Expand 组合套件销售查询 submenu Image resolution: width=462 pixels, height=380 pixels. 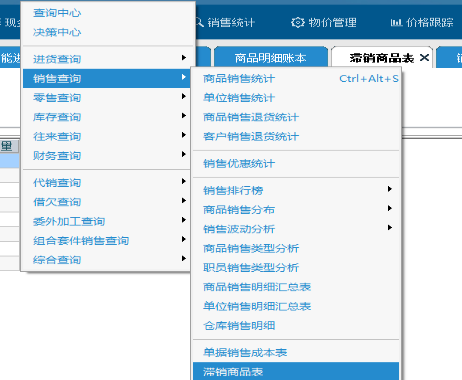108,241
